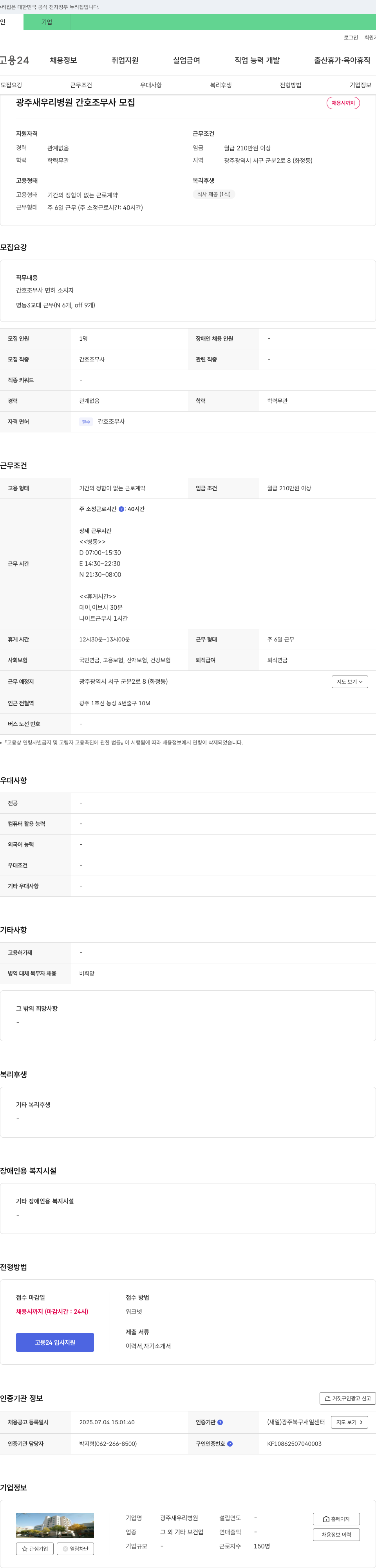The height and width of the screenshot is (1568, 376).
Task: Open the help icon next to 주 소정근로시간
Action: (x=121, y=509)
